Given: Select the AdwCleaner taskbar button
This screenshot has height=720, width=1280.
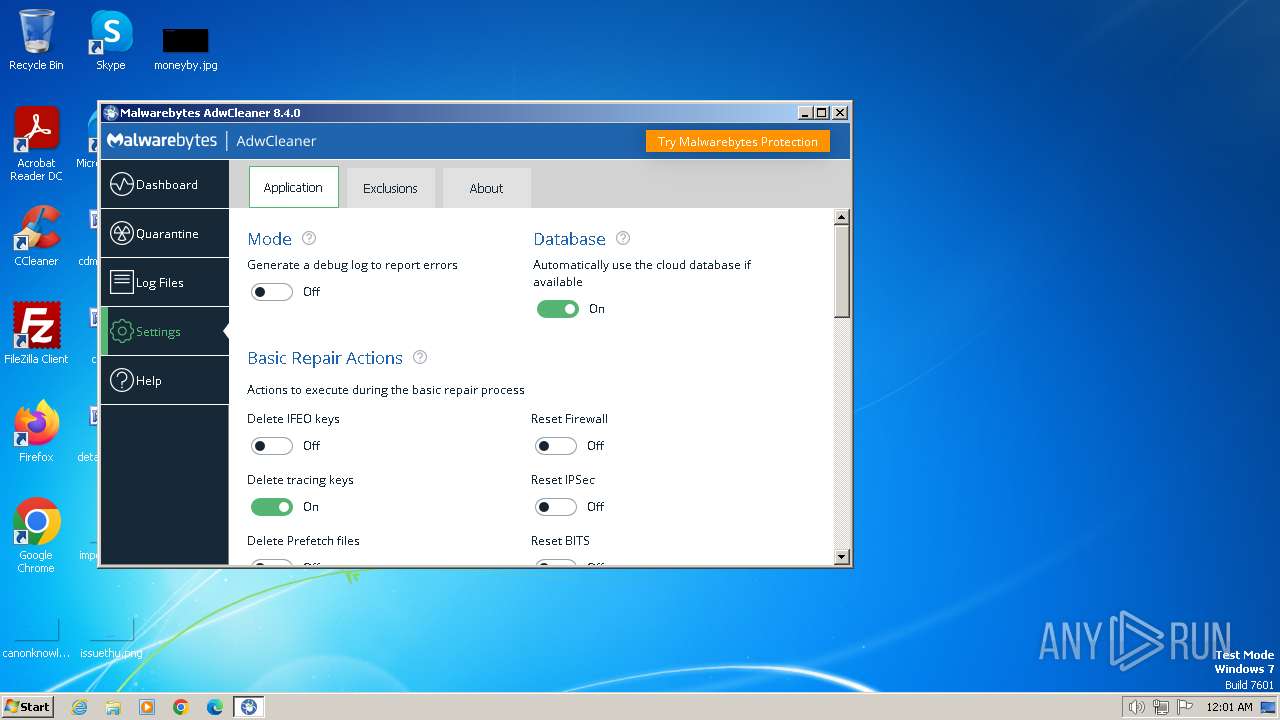Looking at the screenshot, I should pos(249,707).
